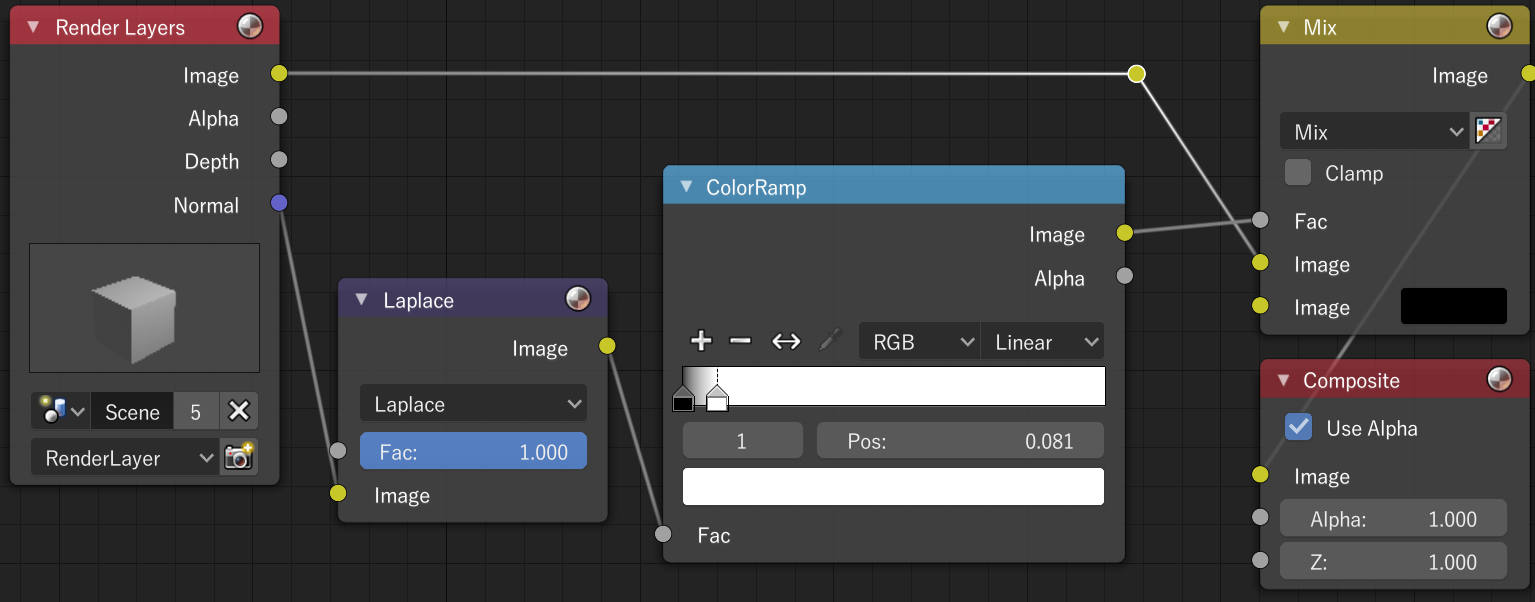Click the cube render preview thumbnail
The height and width of the screenshot is (602, 1535).
pyautogui.click(x=144, y=307)
